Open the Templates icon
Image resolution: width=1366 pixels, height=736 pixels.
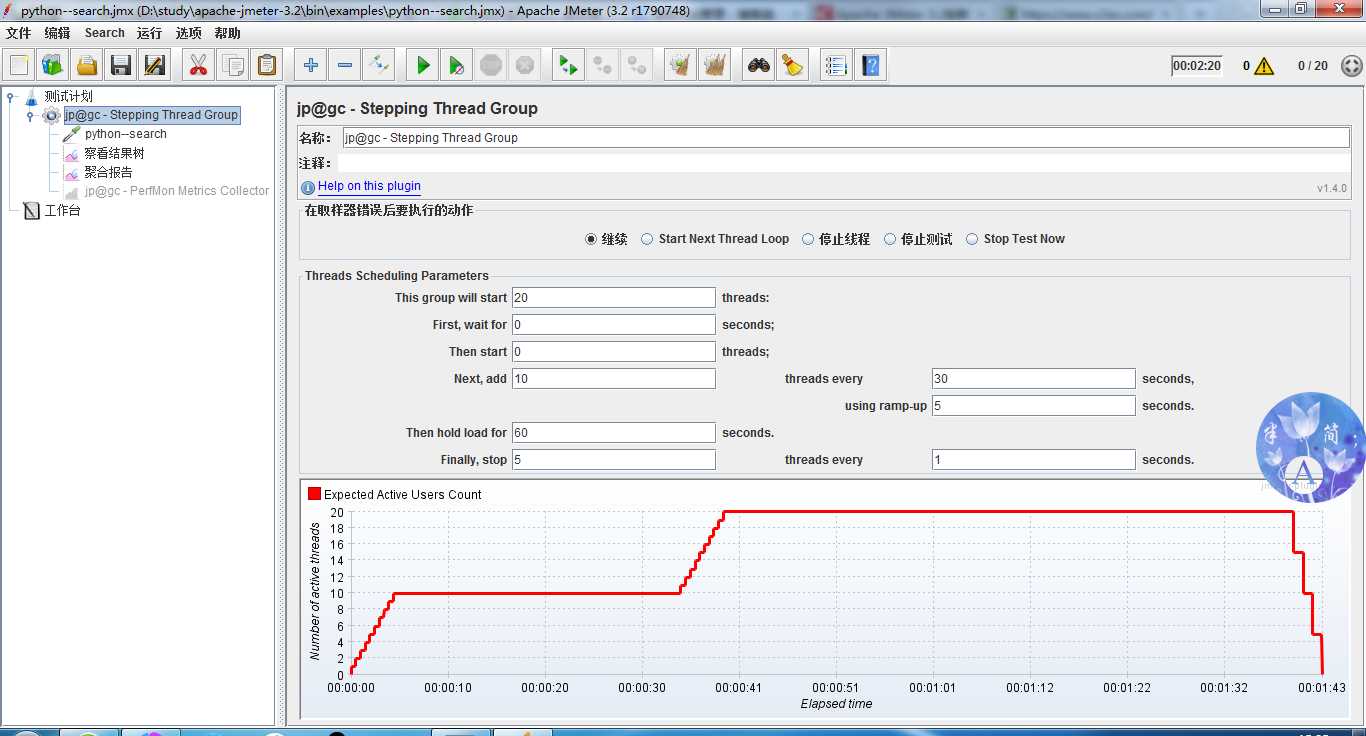[53, 66]
